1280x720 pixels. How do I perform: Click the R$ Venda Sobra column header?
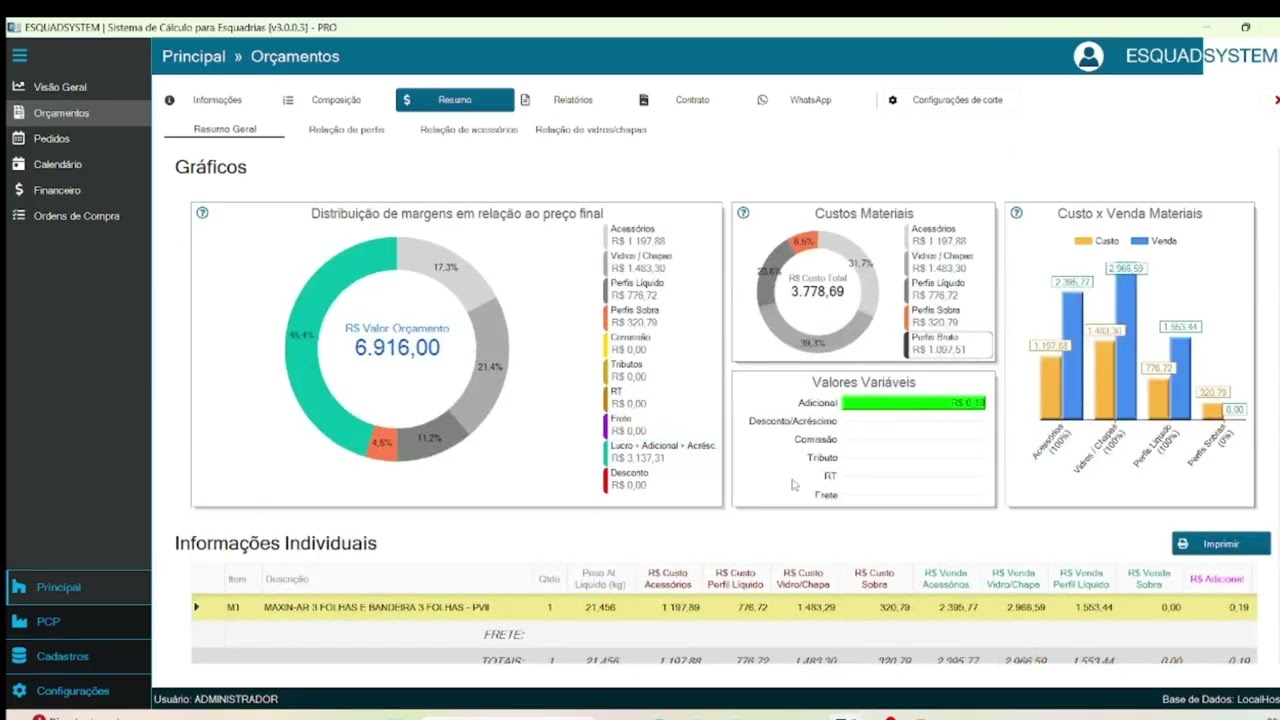pyautogui.click(x=1149, y=579)
